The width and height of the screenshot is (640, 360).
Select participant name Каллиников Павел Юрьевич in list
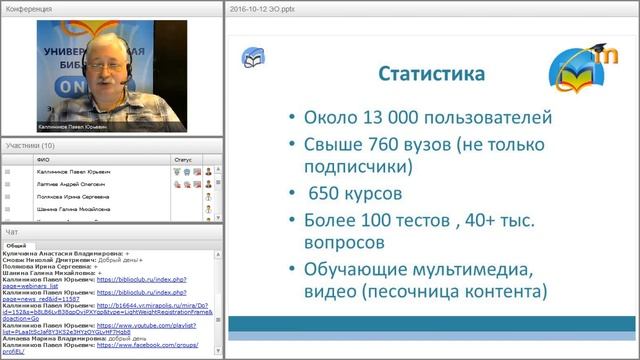(x=73, y=172)
